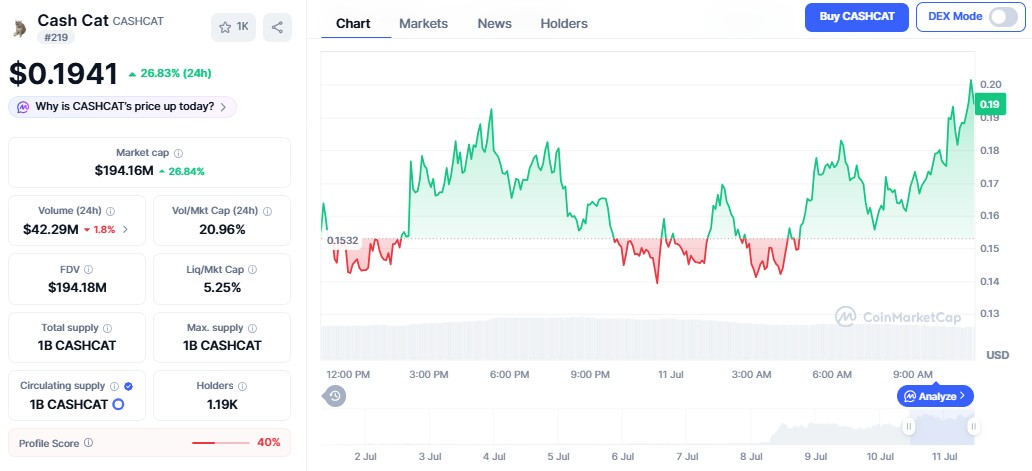This screenshot has width=1032, height=471.
Task: Click the share icon button
Action: pos(277,27)
